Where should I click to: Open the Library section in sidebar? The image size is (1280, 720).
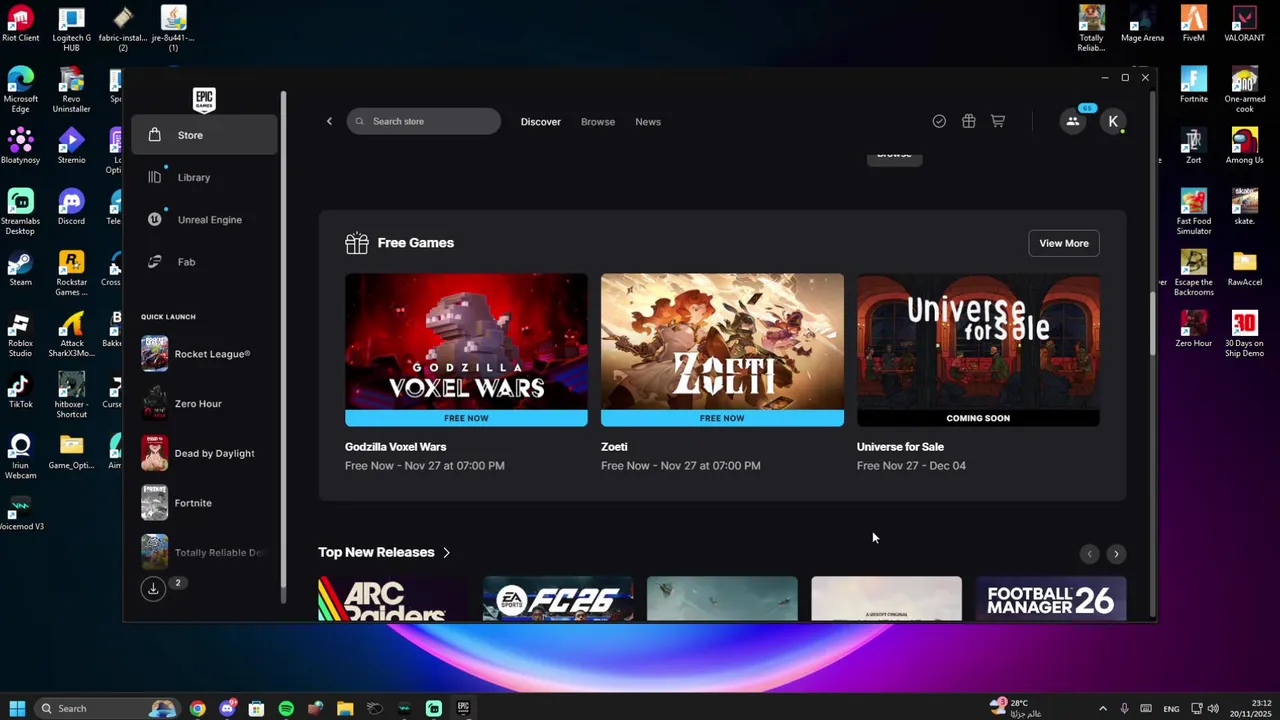(204, 177)
